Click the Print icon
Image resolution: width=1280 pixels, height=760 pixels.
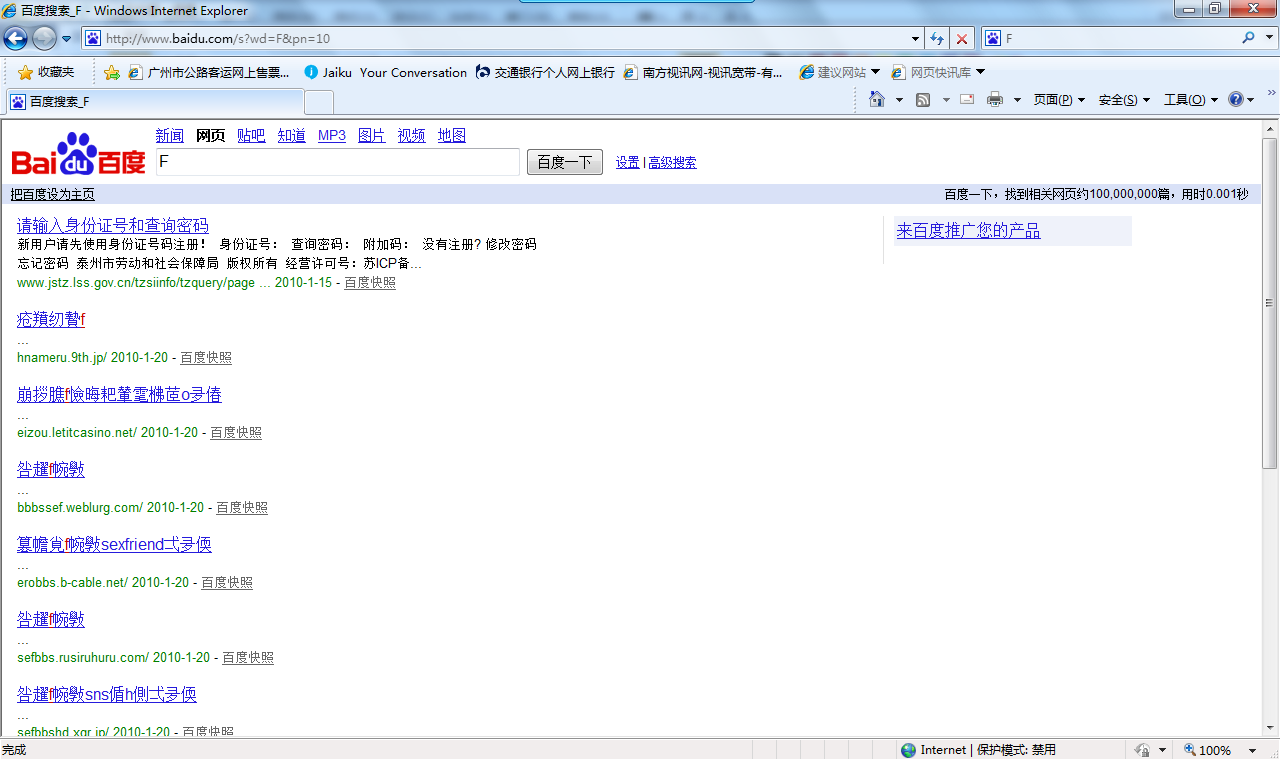[x=995, y=100]
